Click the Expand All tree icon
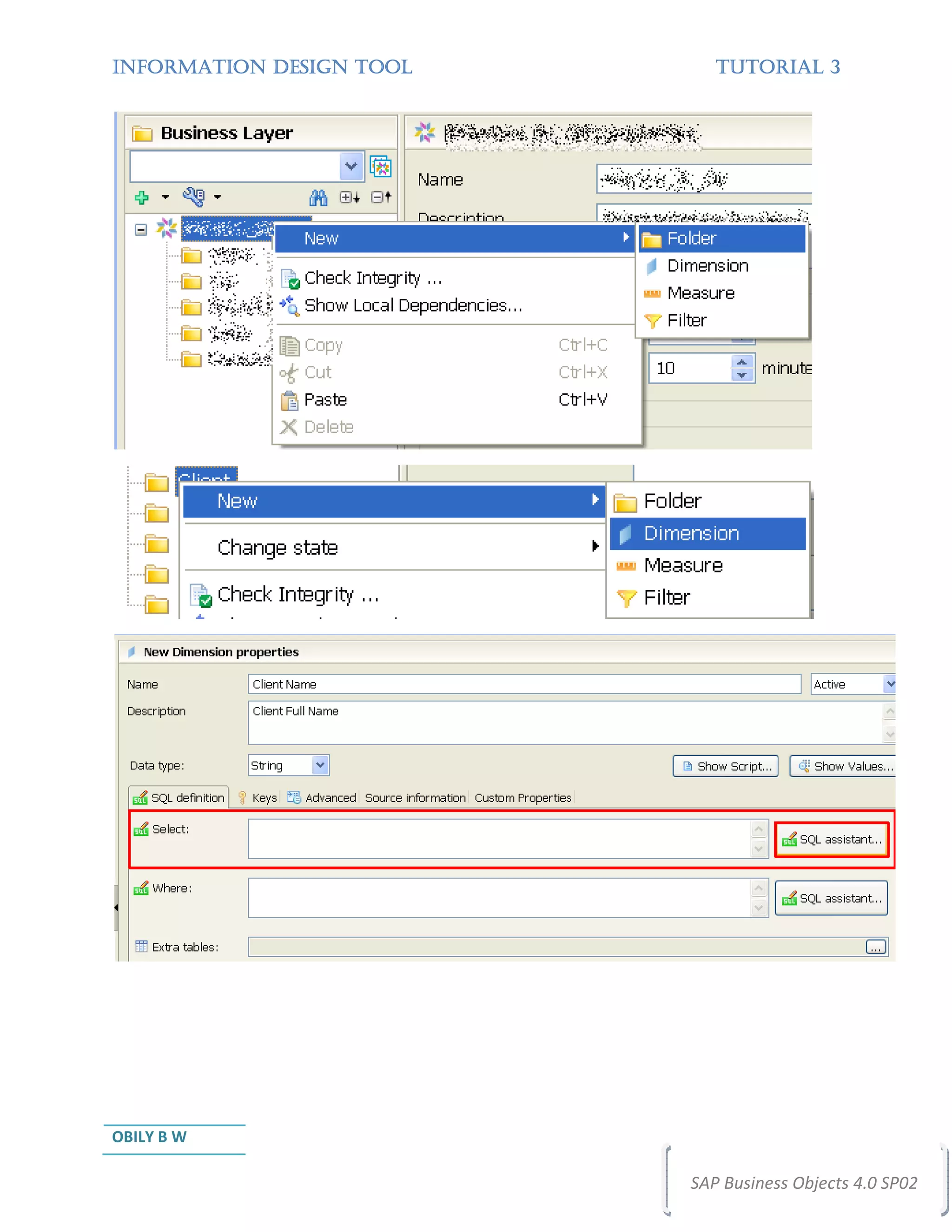This screenshot has width=952, height=1232. (x=349, y=198)
